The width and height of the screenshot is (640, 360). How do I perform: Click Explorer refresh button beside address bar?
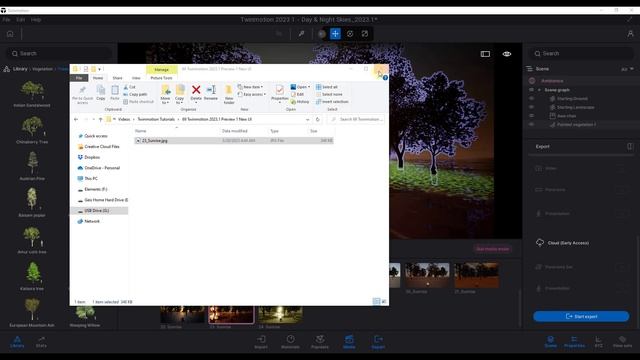click(x=318, y=120)
